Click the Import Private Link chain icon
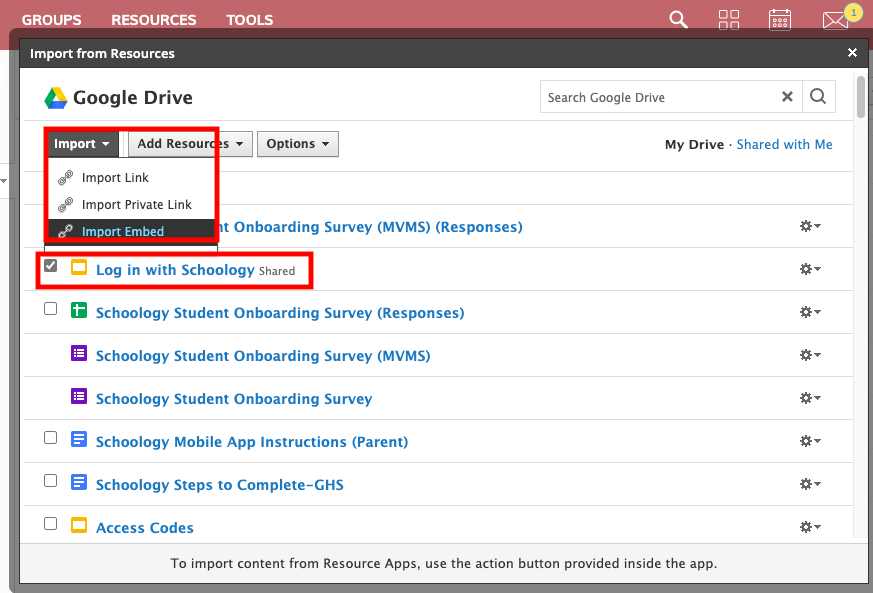Screen dimensions: 873x593 (66, 205)
